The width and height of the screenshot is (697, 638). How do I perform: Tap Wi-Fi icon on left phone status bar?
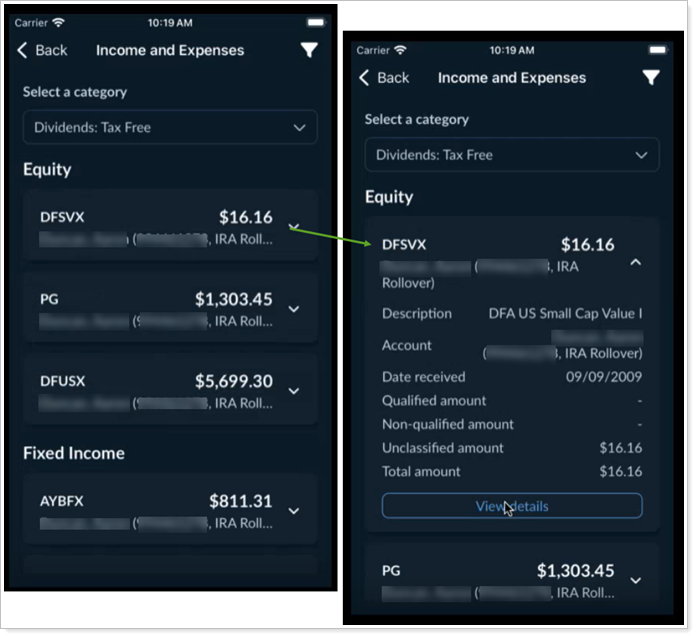pyautogui.click(x=58, y=22)
